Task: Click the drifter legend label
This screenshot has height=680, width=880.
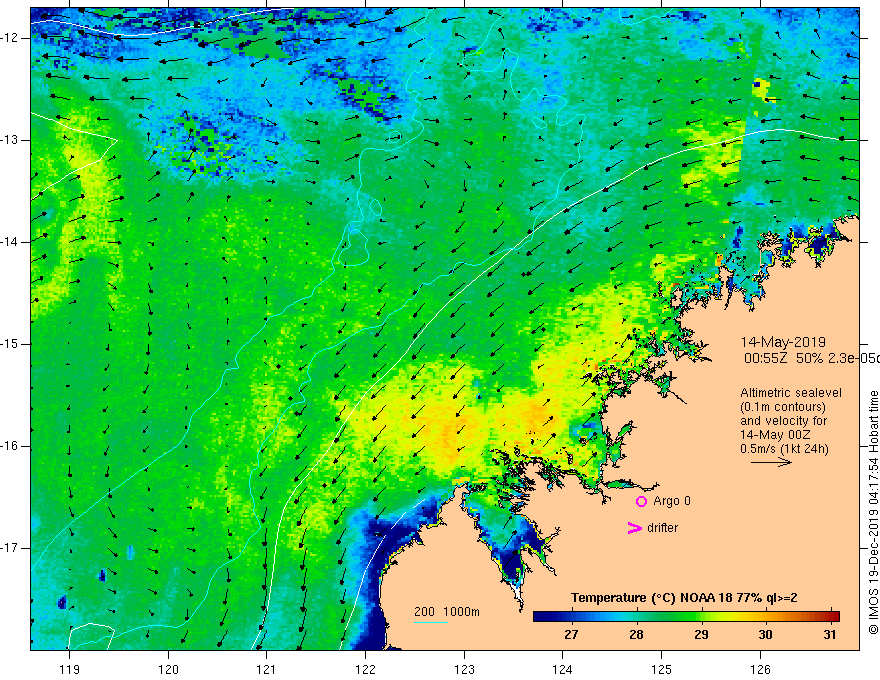Action: click(662, 528)
